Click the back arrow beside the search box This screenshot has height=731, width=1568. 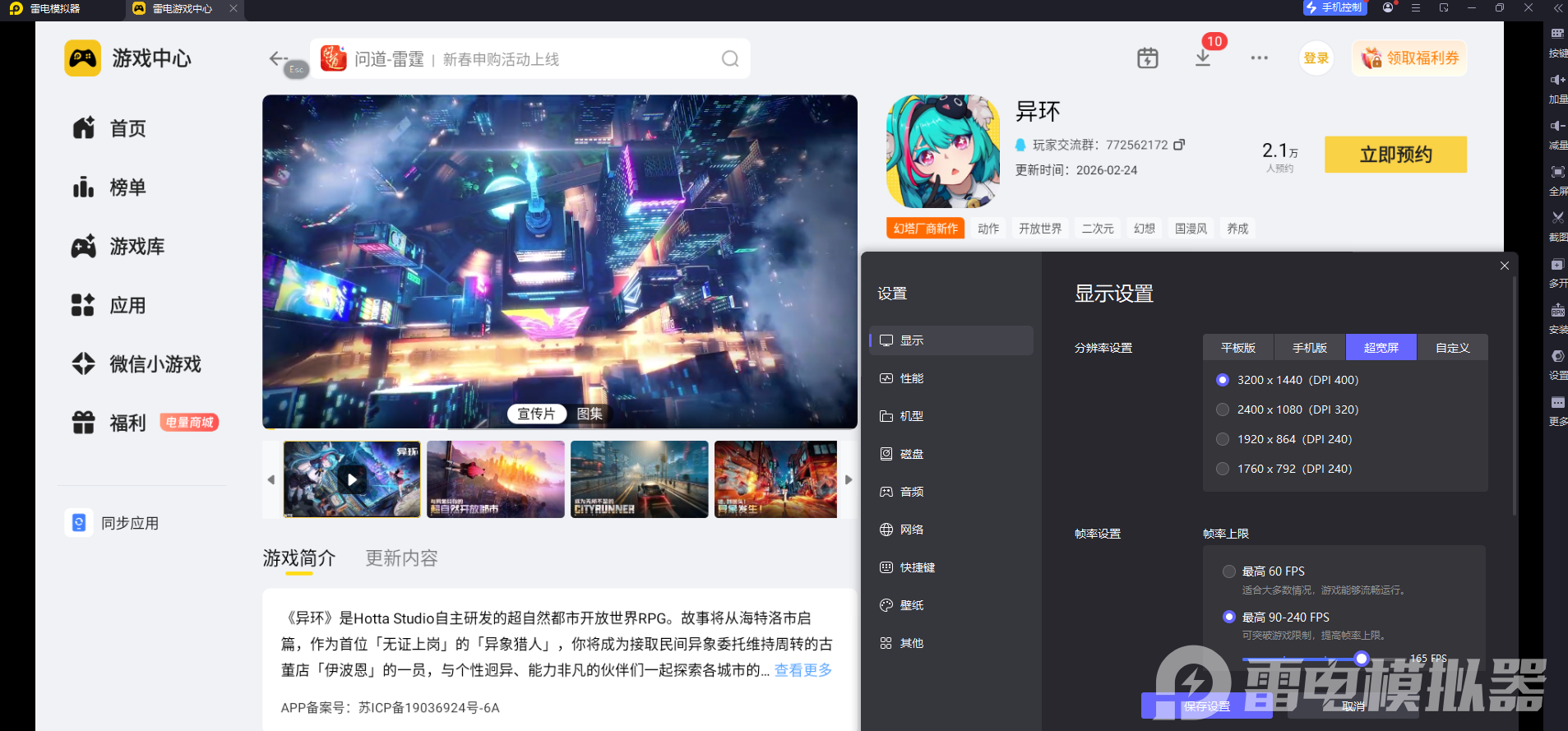(x=278, y=58)
